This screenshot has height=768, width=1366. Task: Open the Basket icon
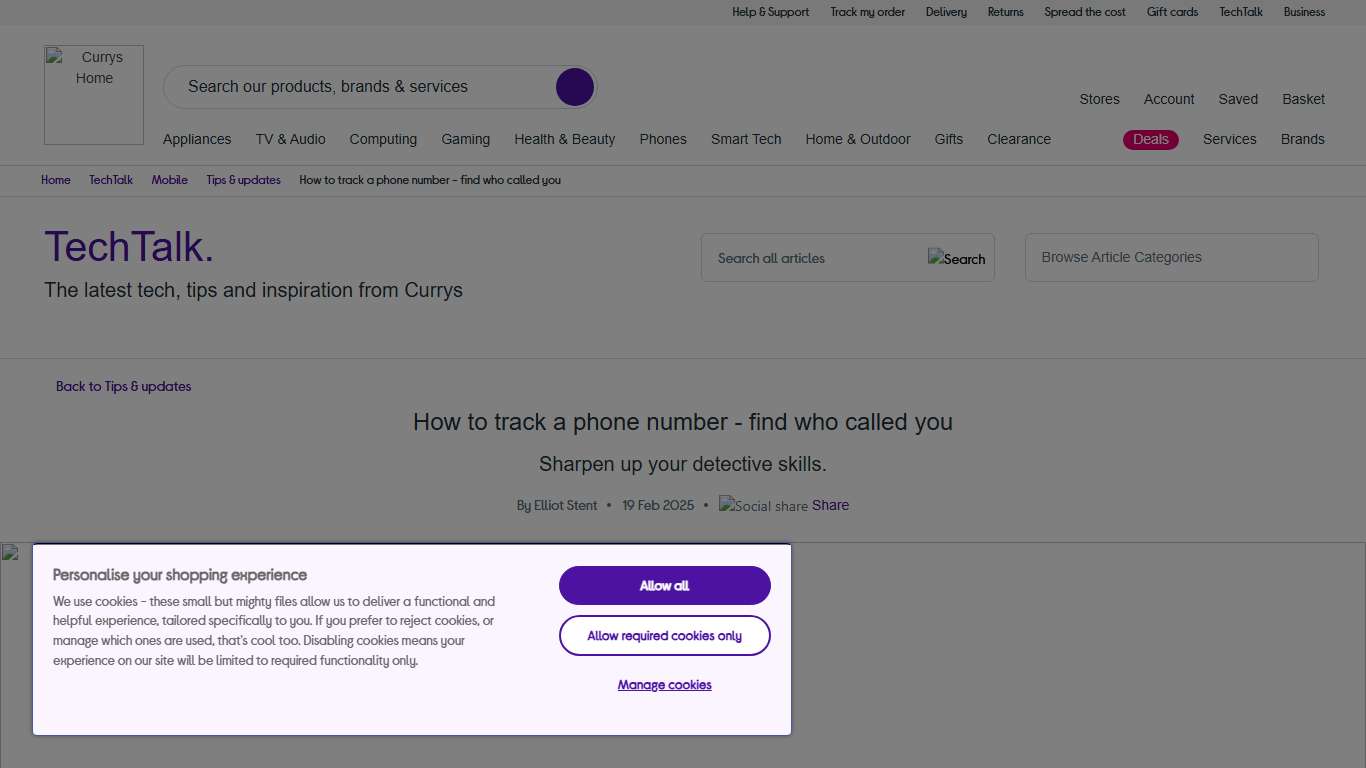(x=1303, y=99)
